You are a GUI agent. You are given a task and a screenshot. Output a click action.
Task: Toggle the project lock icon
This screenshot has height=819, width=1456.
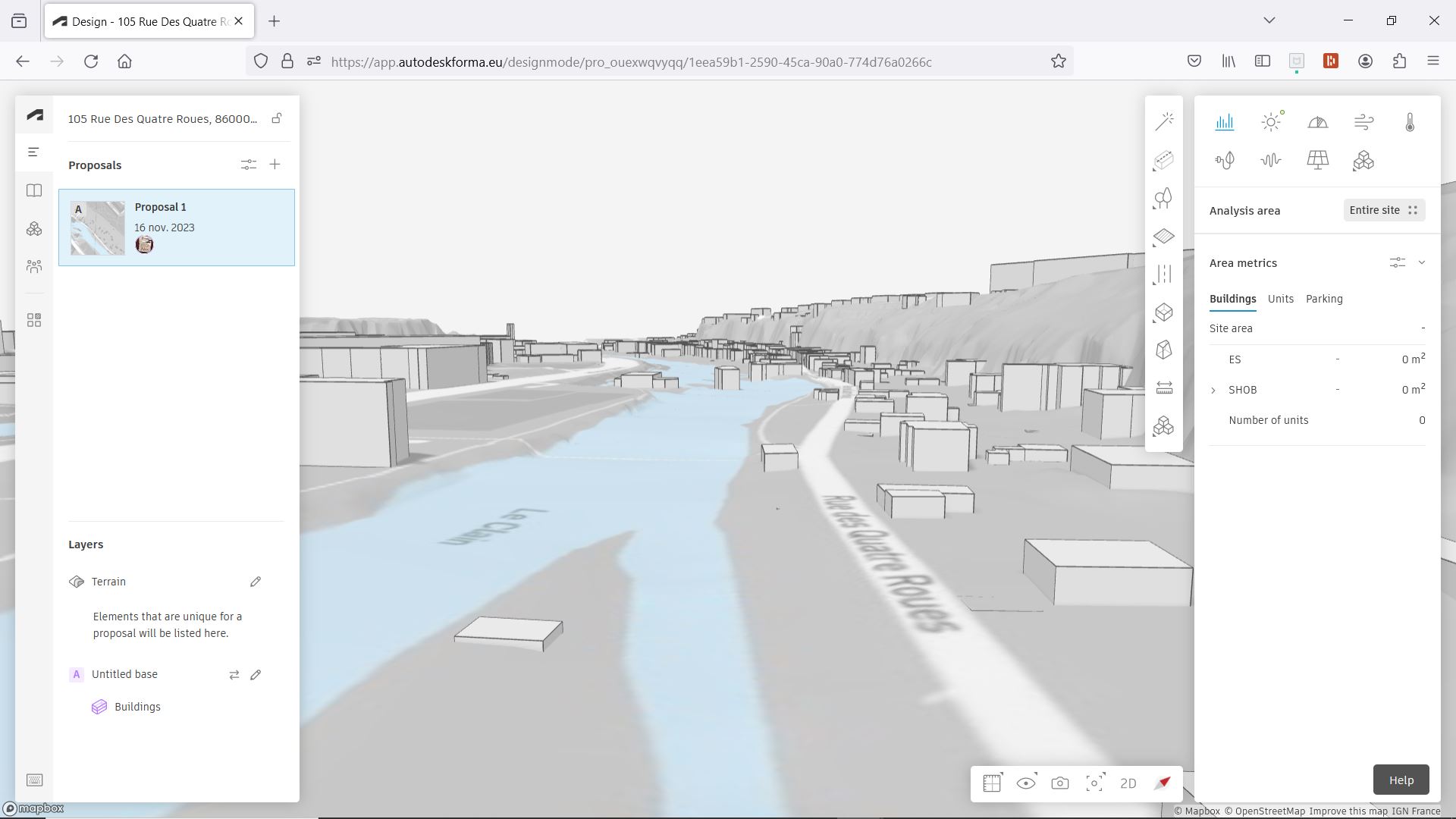[277, 118]
